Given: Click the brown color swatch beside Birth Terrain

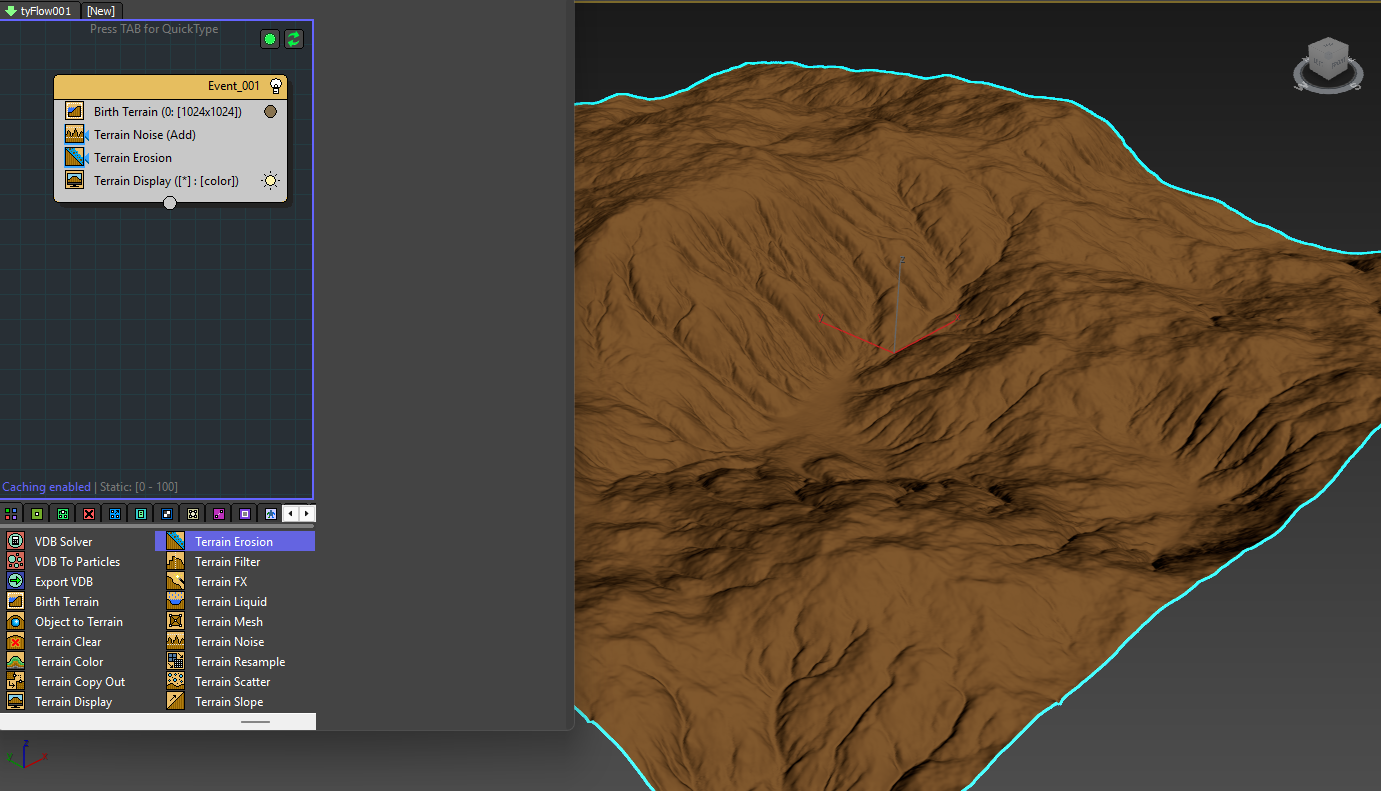Looking at the screenshot, I should pyautogui.click(x=270, y=111).
